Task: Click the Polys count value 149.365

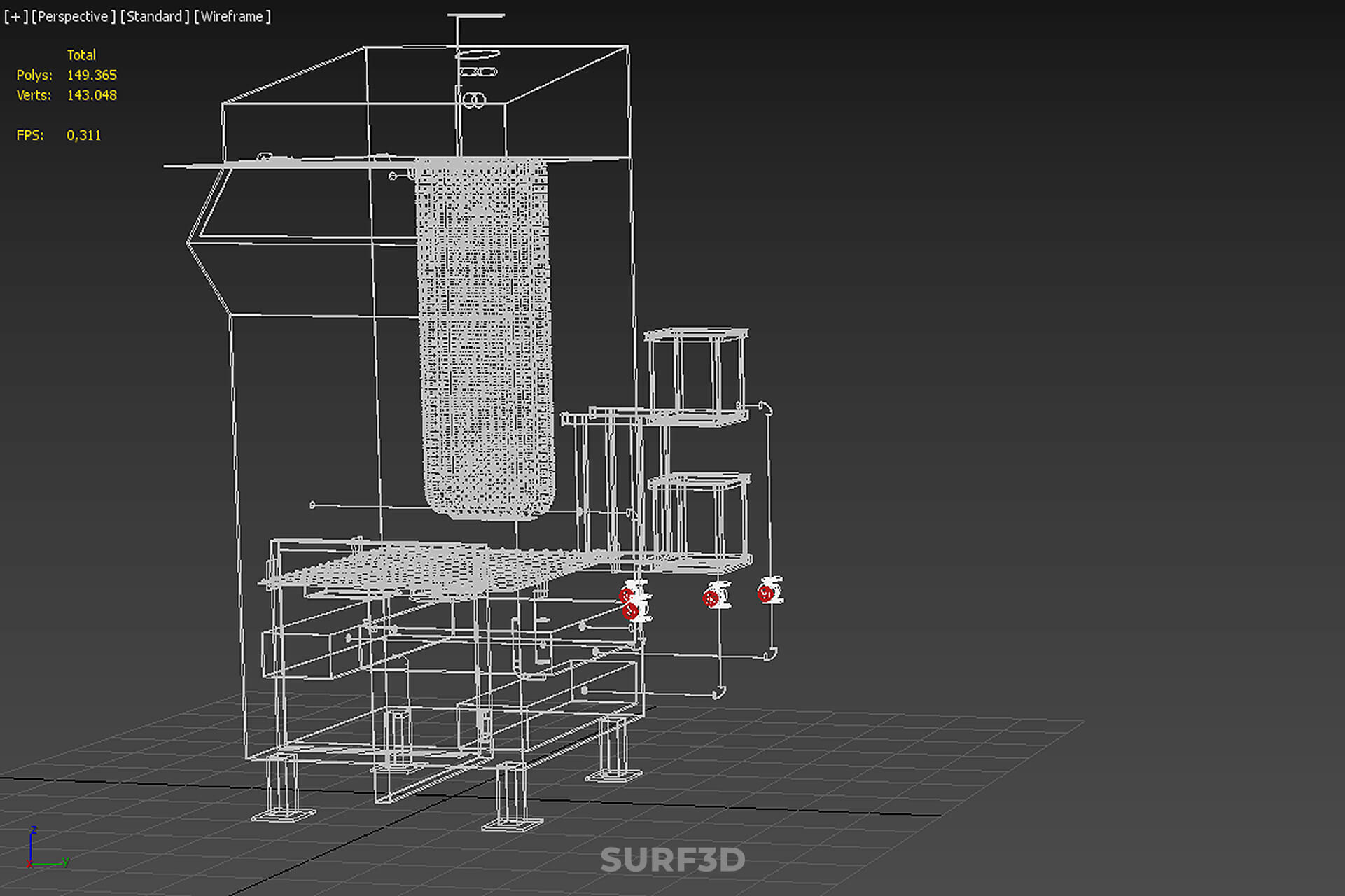Action: [92, 75]
